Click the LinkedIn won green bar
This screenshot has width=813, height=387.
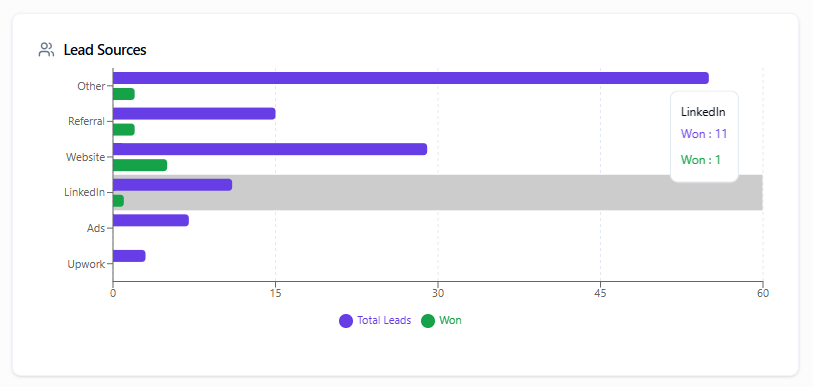coord(118,201)
